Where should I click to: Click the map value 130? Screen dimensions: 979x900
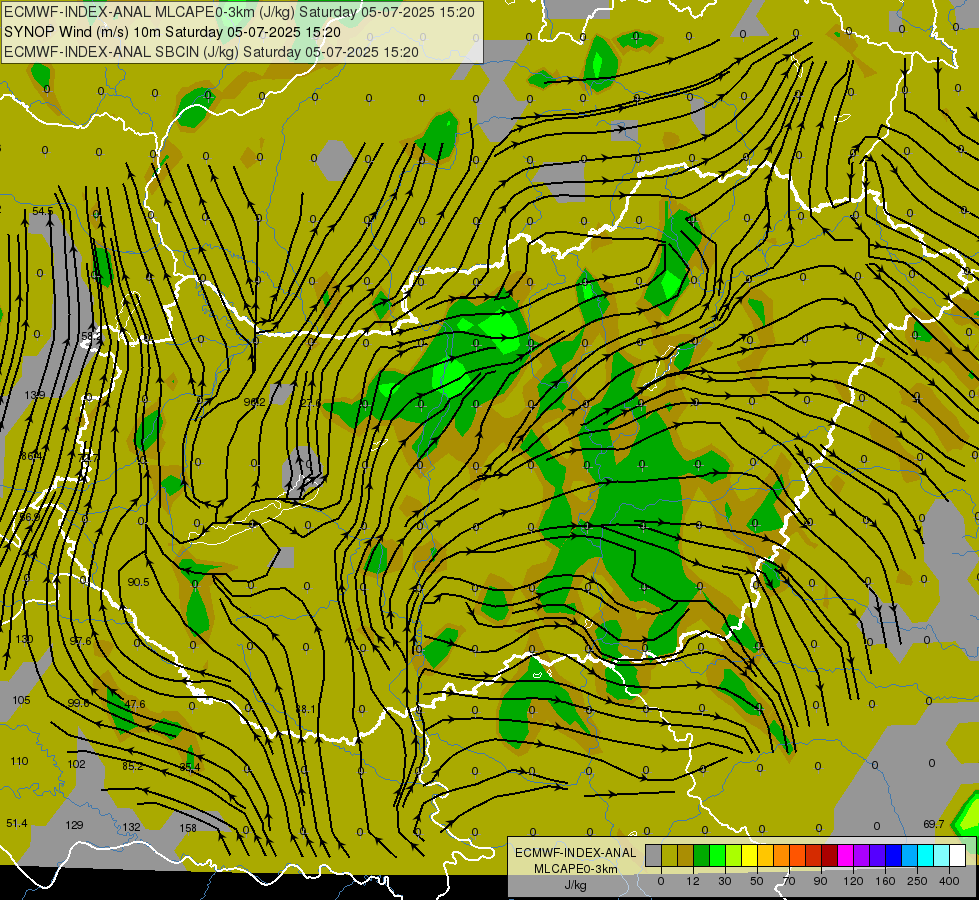(24, 640)
